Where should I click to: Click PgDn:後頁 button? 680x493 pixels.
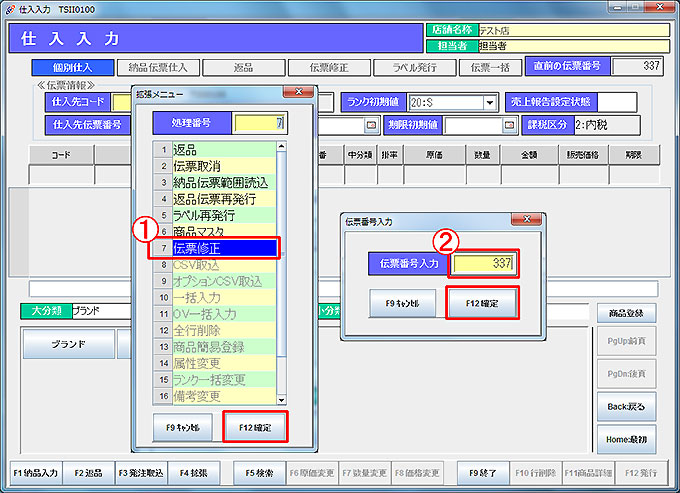coord(627,374)
